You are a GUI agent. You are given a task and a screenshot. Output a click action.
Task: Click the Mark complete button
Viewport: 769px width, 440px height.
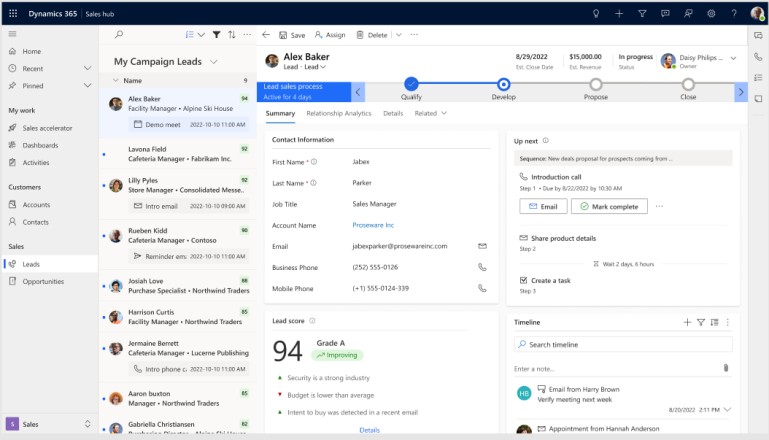point(608,206)
